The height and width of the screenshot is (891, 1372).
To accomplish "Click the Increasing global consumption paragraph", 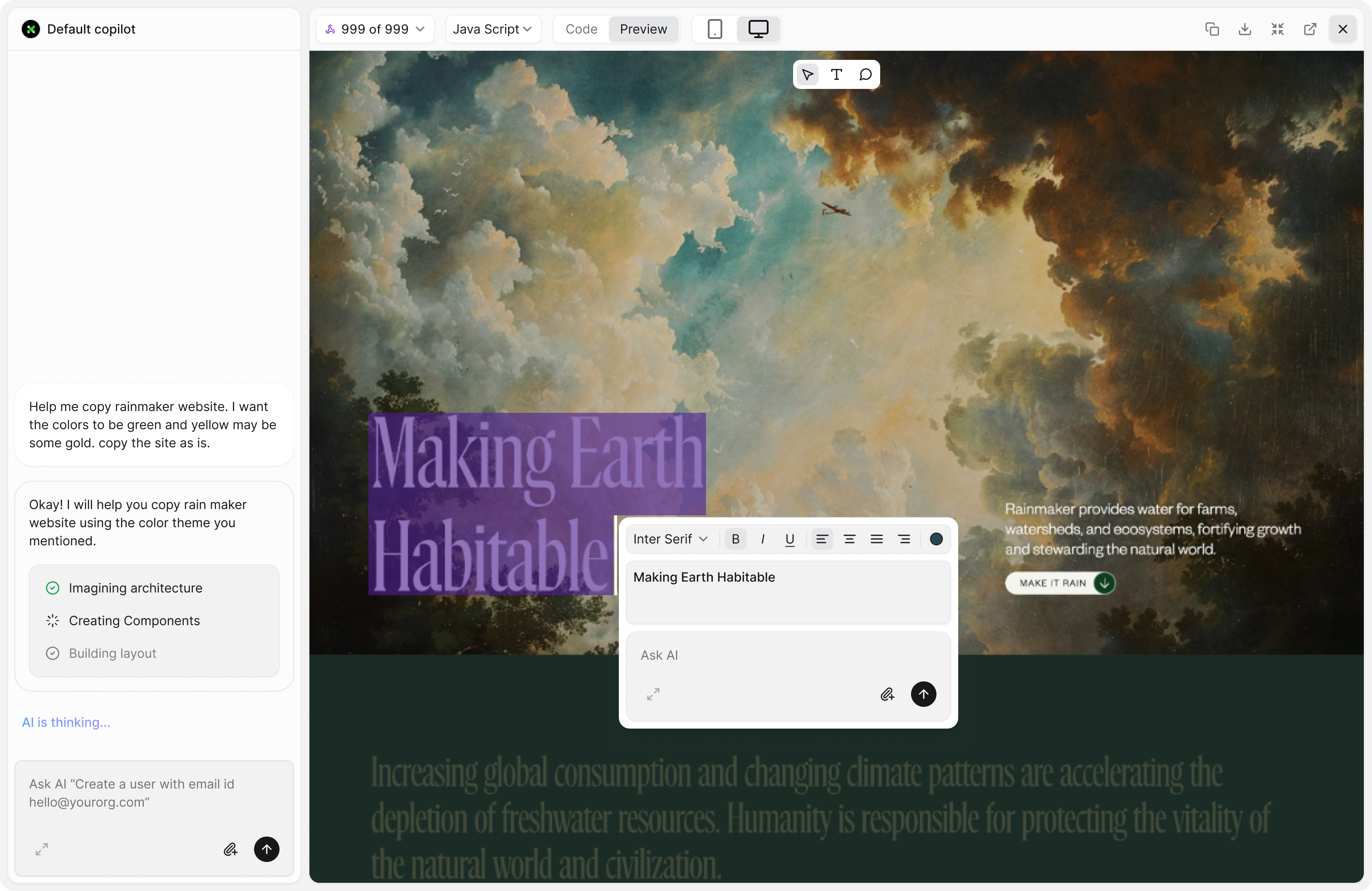I will 820,818.
